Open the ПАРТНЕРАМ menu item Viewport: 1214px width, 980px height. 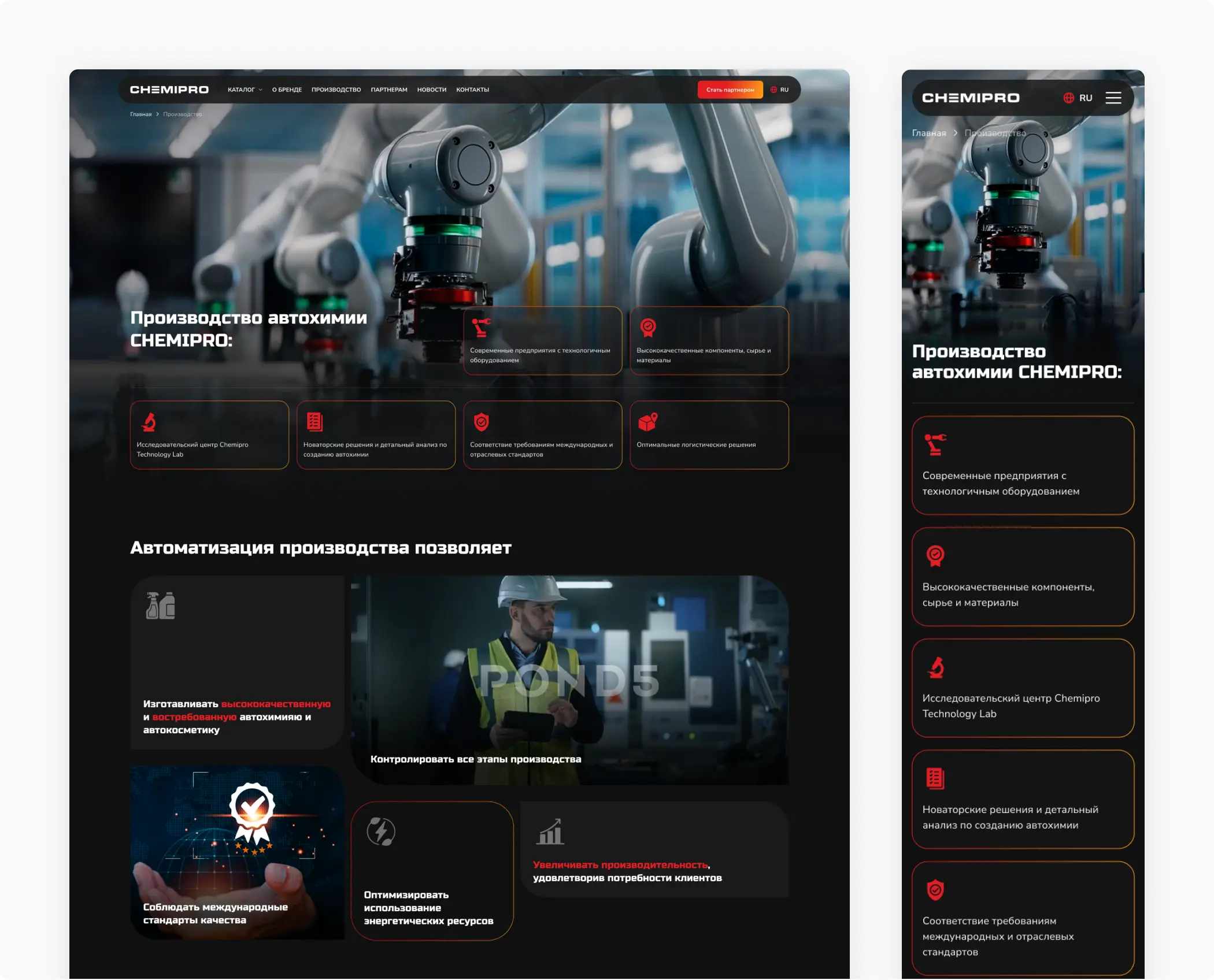click(388, 90)
